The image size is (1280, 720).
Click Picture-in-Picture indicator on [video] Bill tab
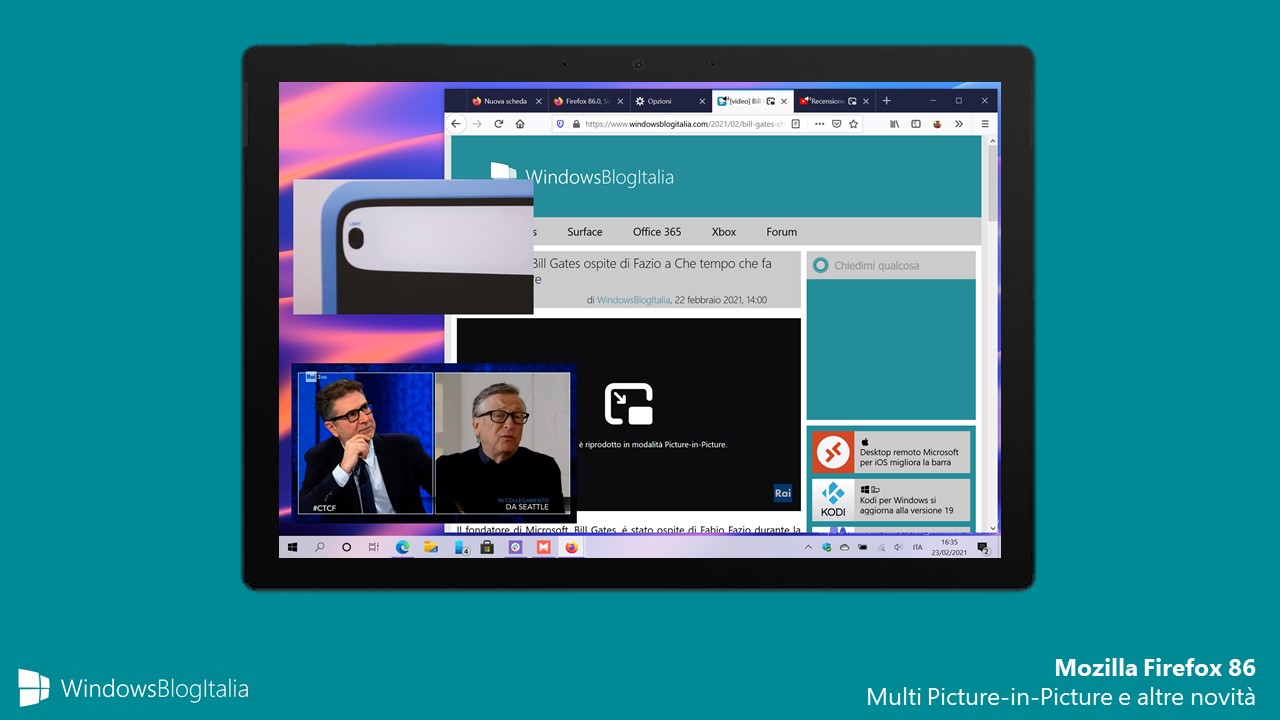pos(771,101)
